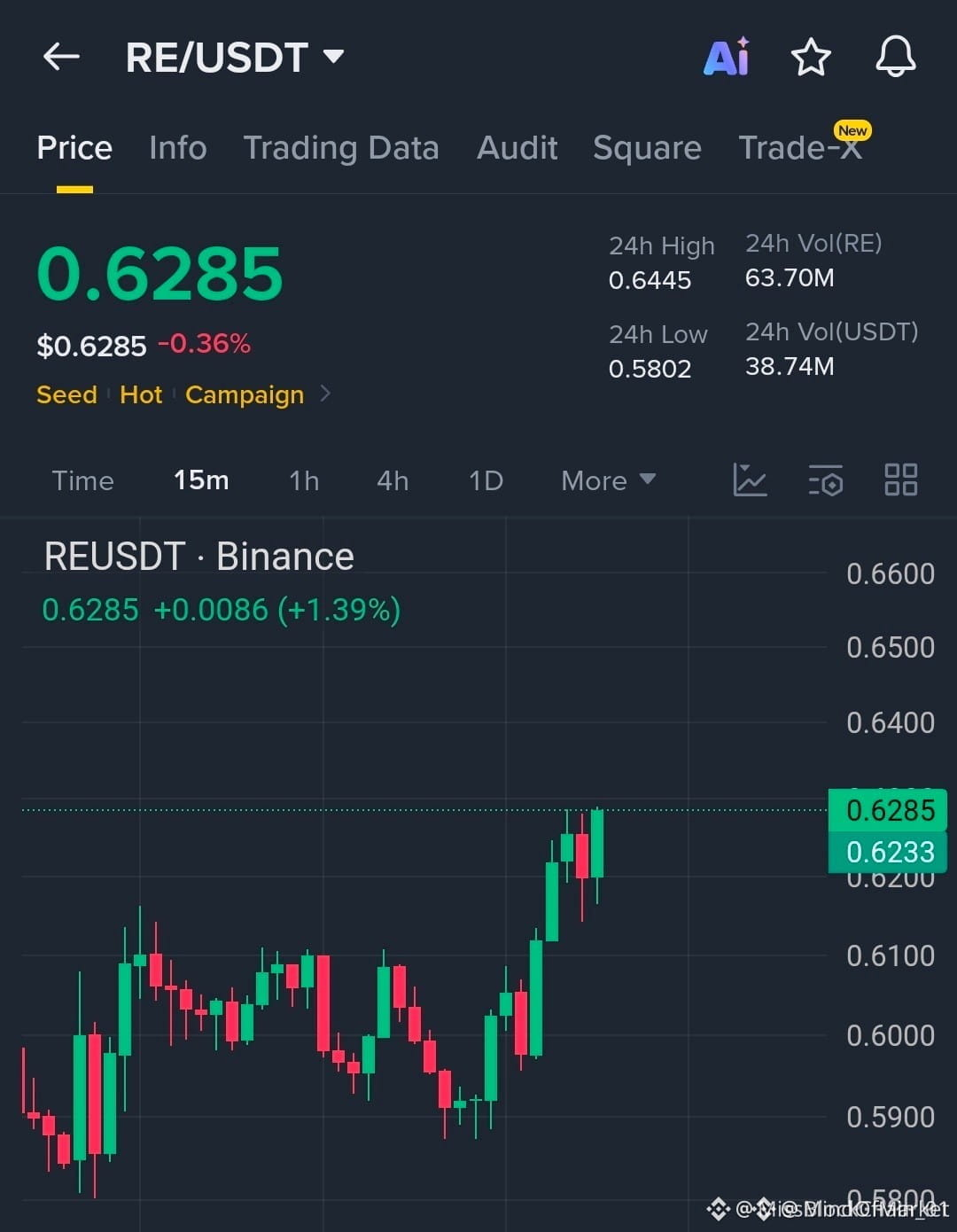Open the Trading Data tab
This screenshot has height=1232, width=957.
[x=341, y=147]
